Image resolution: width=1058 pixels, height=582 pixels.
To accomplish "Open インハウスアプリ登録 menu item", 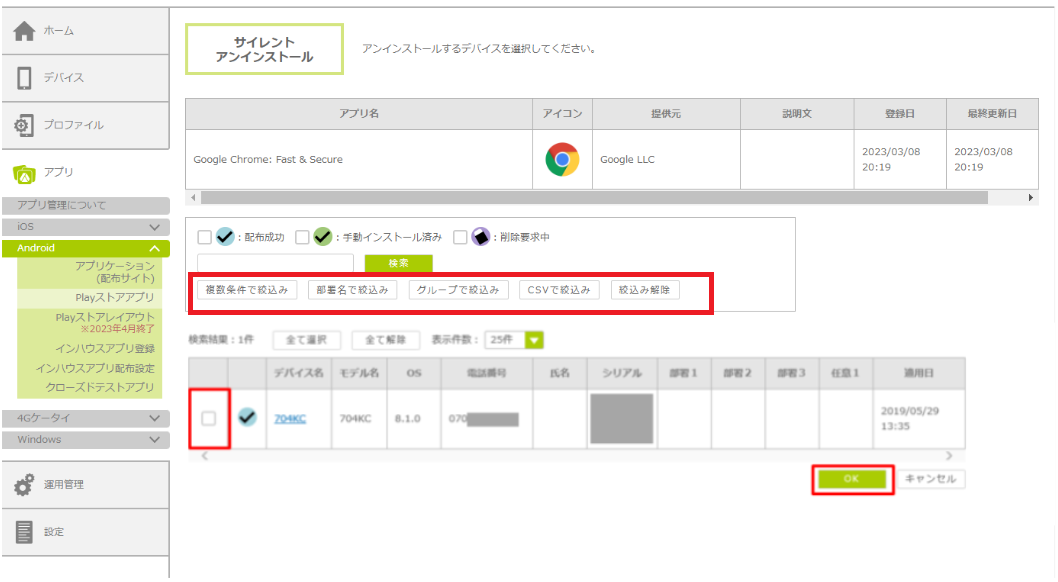I will [105, 348].
